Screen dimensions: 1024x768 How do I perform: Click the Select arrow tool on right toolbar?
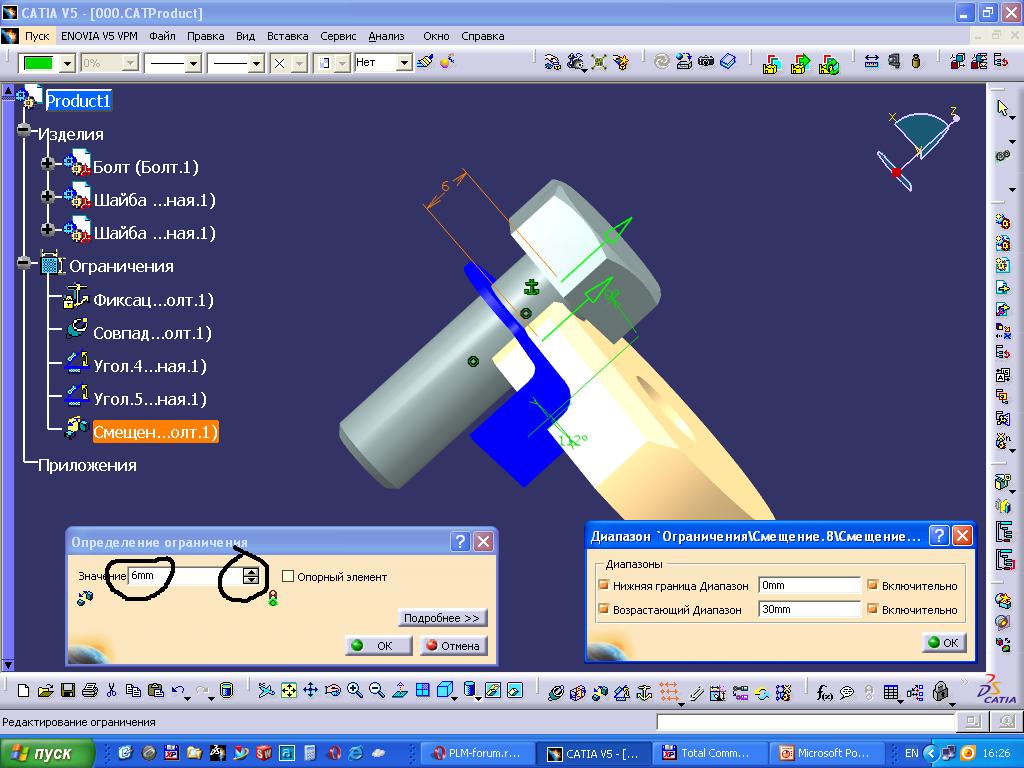pos(1003,108)
